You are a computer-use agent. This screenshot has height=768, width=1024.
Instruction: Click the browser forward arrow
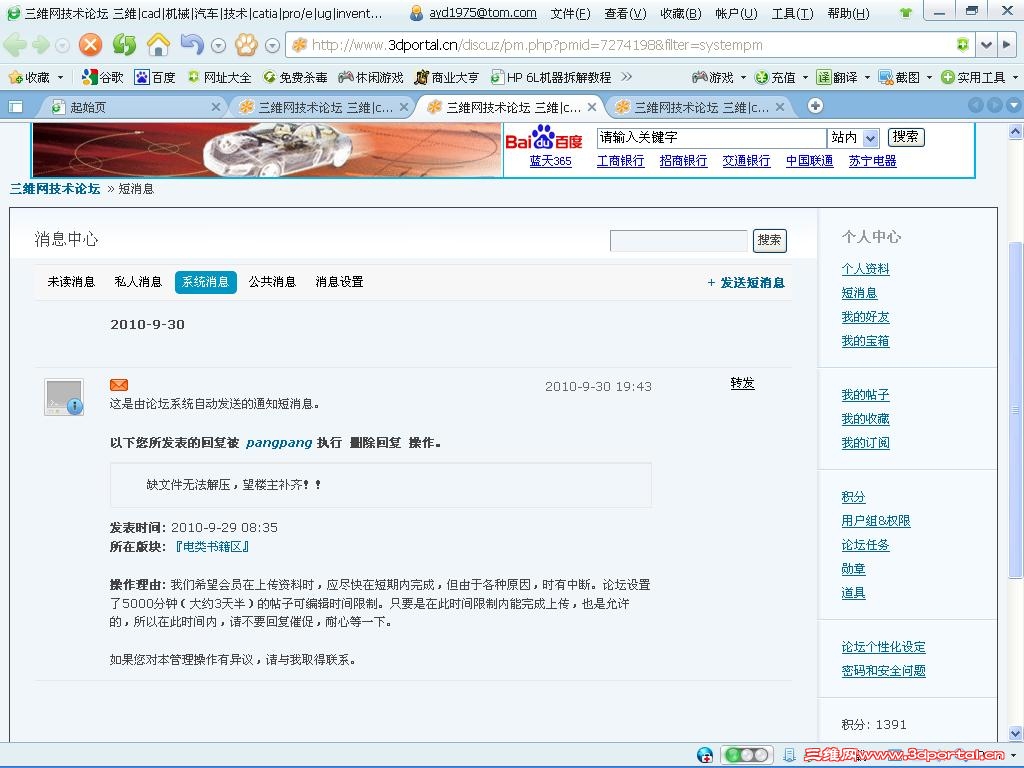40,45
